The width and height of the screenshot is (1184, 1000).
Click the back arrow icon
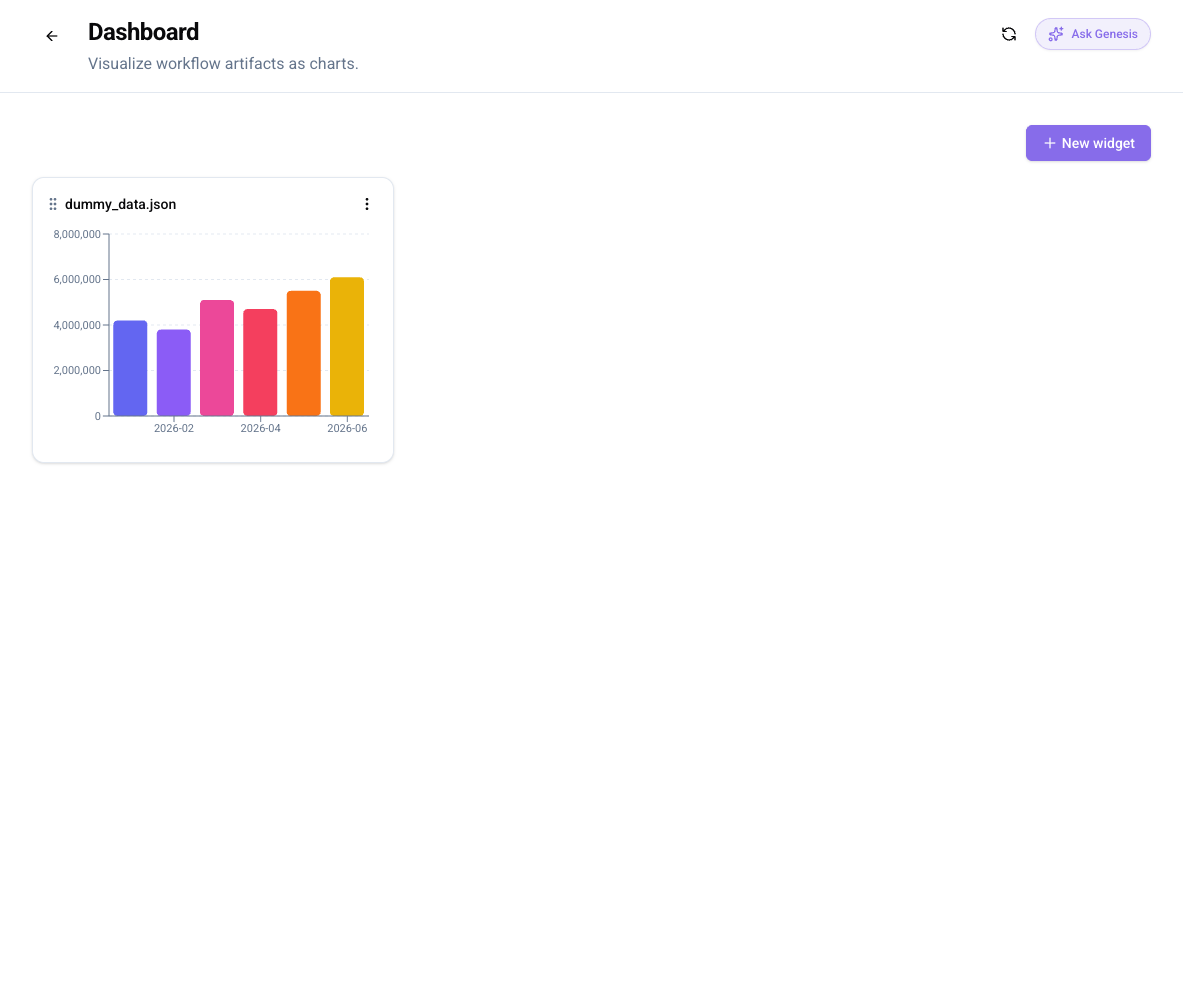point(51,36)
